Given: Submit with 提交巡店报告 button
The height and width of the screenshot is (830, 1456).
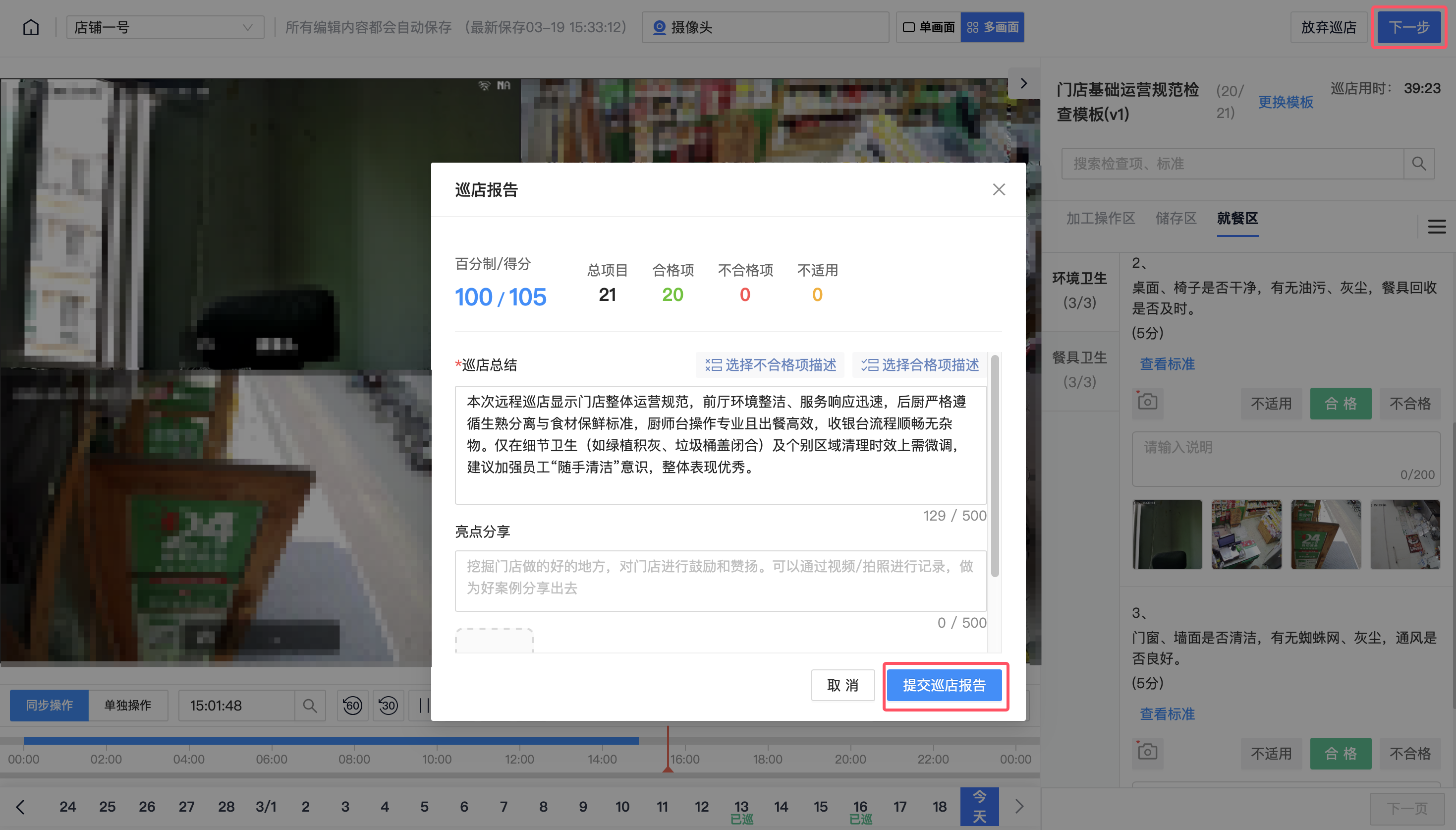Looking at the screenshot, I should pyautogui.click(x=945, y=685).
